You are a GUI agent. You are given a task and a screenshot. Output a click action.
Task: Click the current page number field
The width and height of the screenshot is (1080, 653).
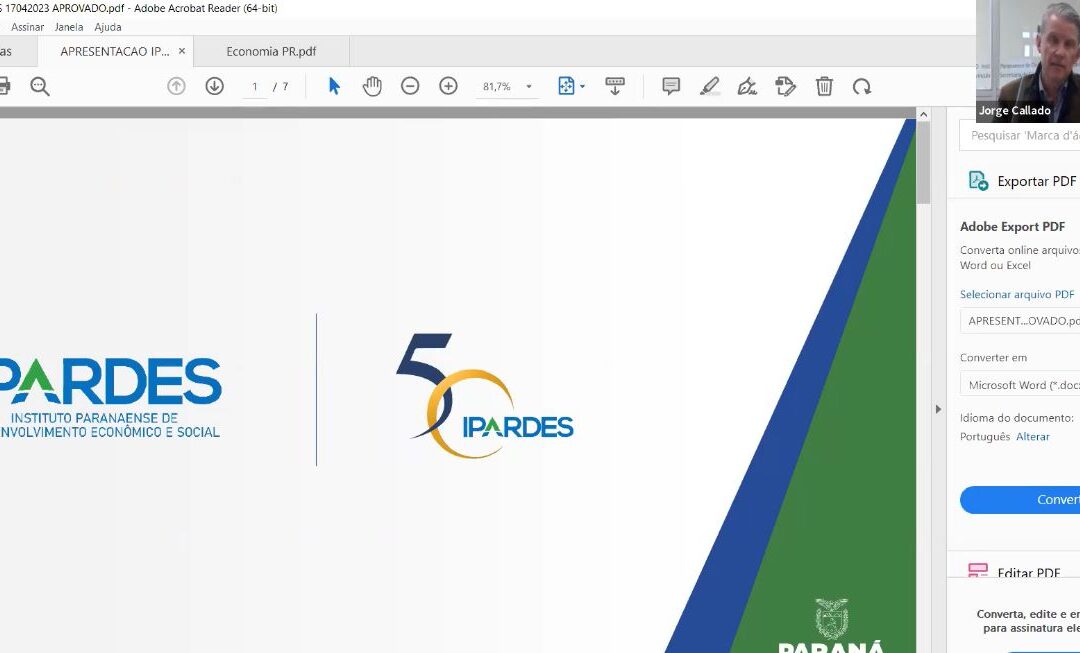(255, 87)
